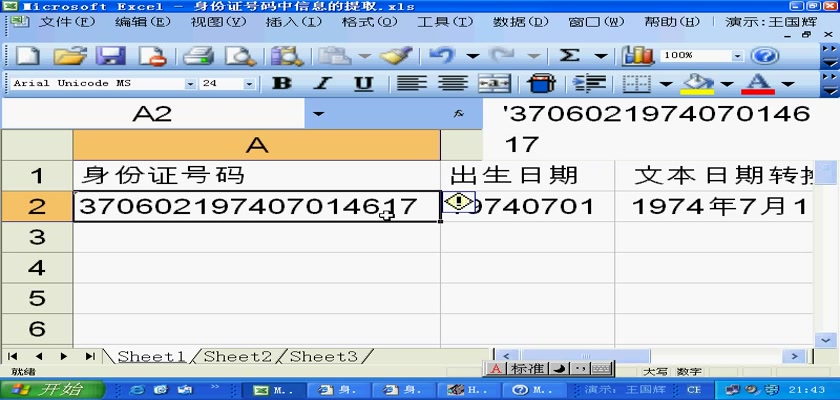Image resolution: width=840 pixels, height=400 pixels.
Task: Click the New workbook icon
Action: pyautogui.click(x=27, y=56)
